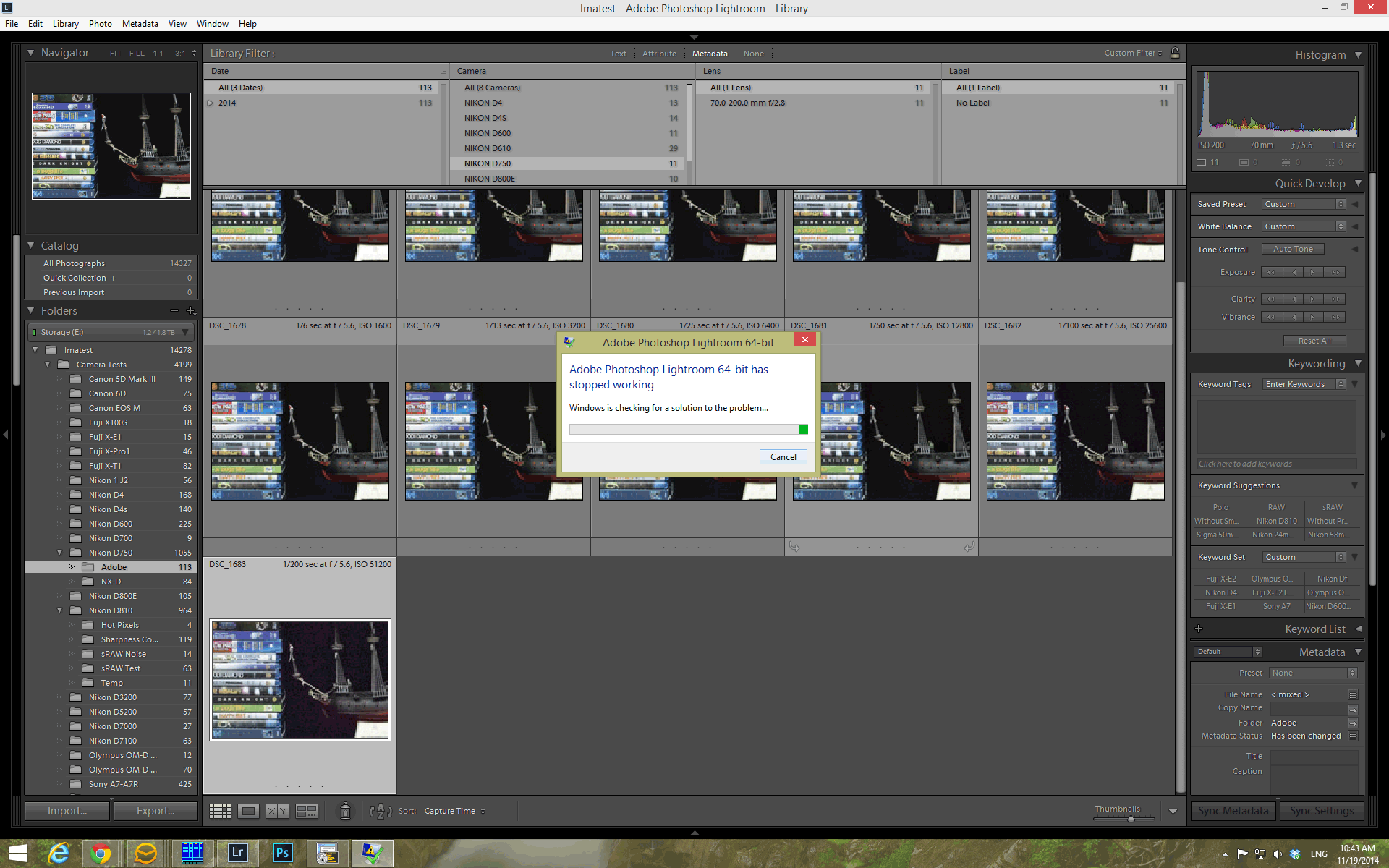This screenshot has width=1389, height=868.
Task: Expand the Quick Develop panel
Action: tap(1357, 183)
